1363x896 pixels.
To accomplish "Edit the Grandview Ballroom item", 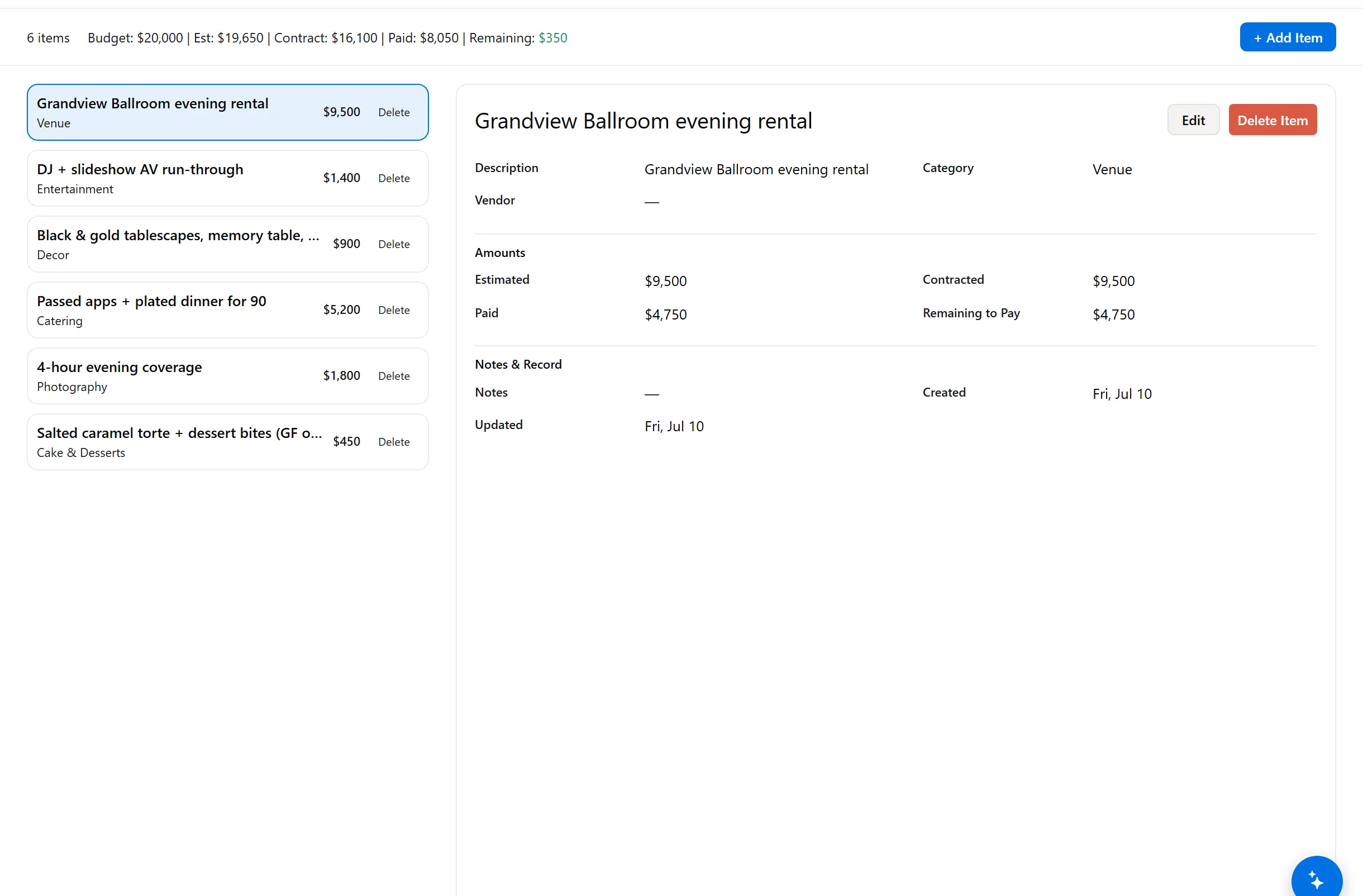I will pyautogui.click(x=1193, y=120).
